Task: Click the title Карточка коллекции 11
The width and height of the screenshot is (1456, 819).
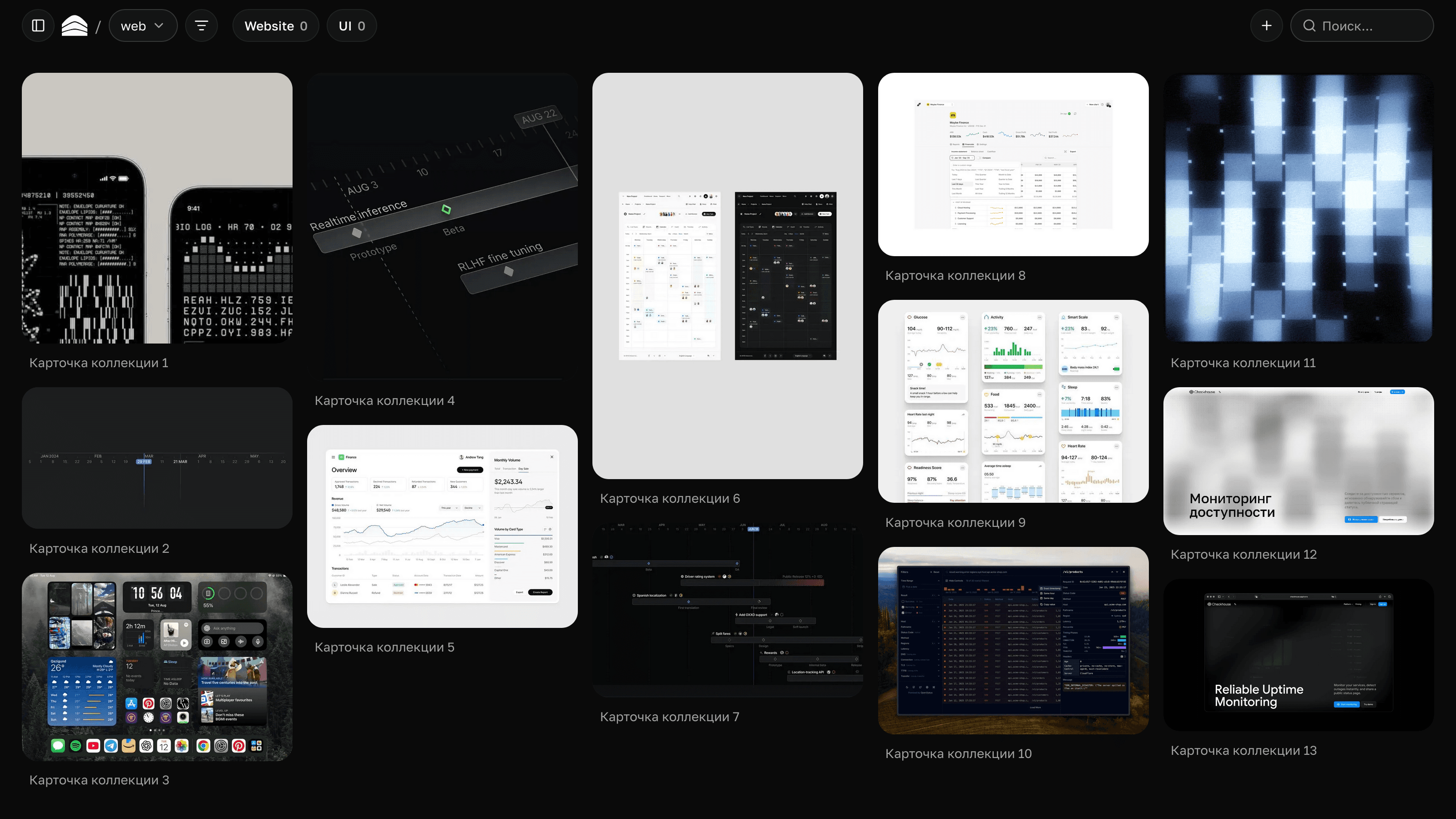Action: coord(1244,363)
